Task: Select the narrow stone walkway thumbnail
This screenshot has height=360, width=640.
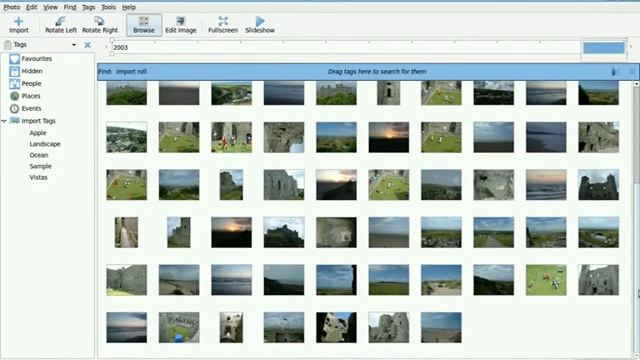Action: [x=126, y=233]
